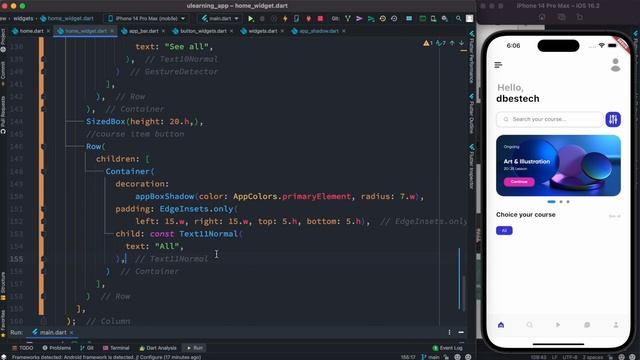Open the iPhone 14 Pro Max device dropdown
This screenshot has width=640, height=360.
pyautogui.click(x=147, y=18)
